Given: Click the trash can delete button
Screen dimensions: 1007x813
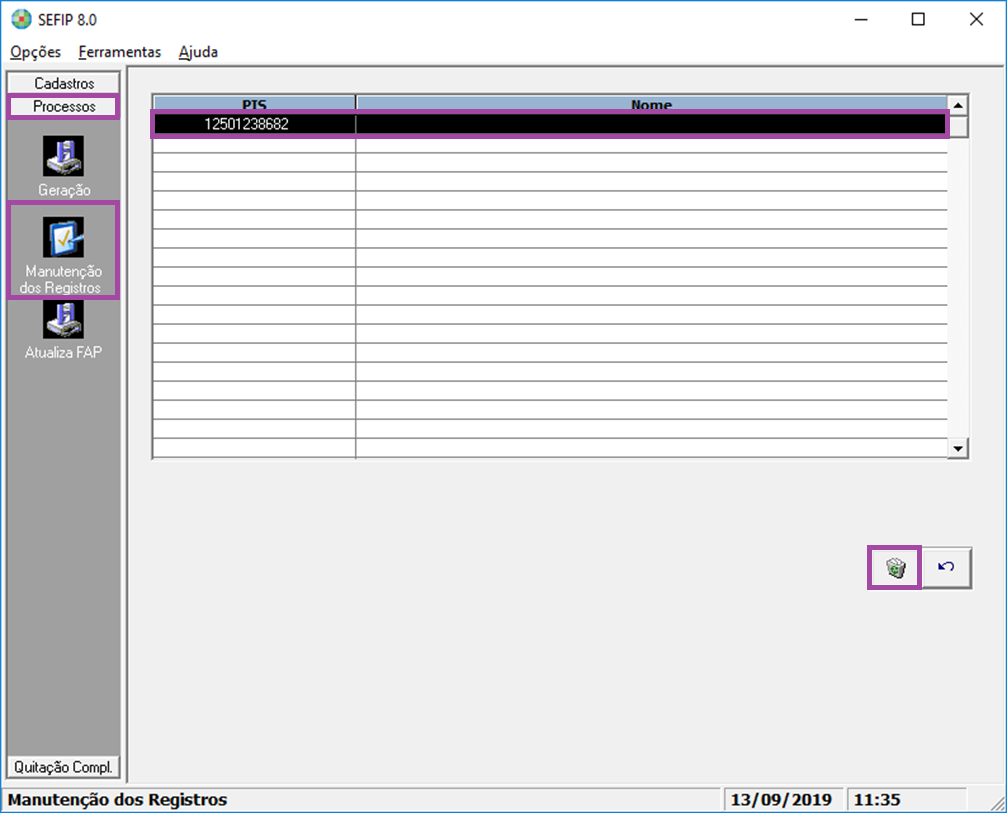Looking at the screenshot, I should 895,567.
